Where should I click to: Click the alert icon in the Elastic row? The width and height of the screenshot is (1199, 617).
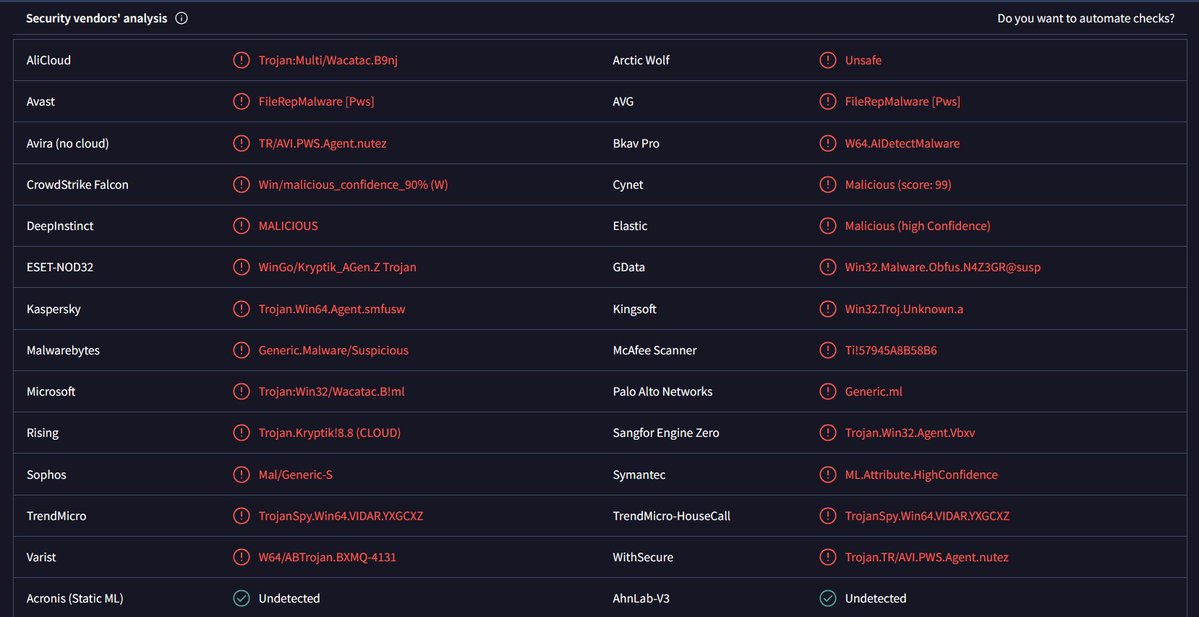[x=827, y=226]
